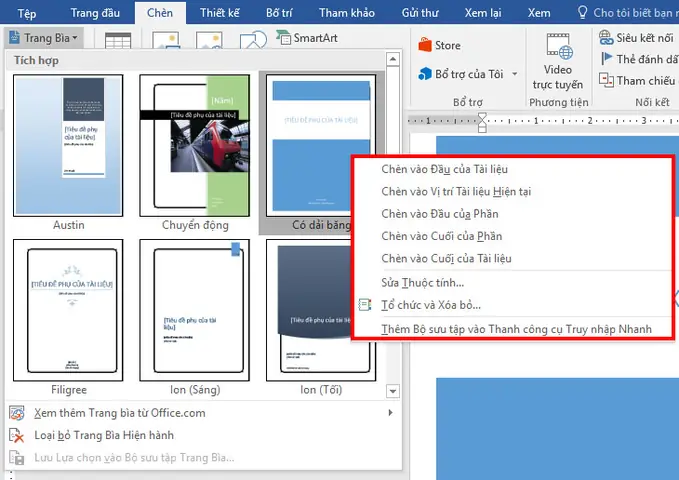Expand the Trang Bìa dropdown
The image size is (679, 480).
[45, 38]
